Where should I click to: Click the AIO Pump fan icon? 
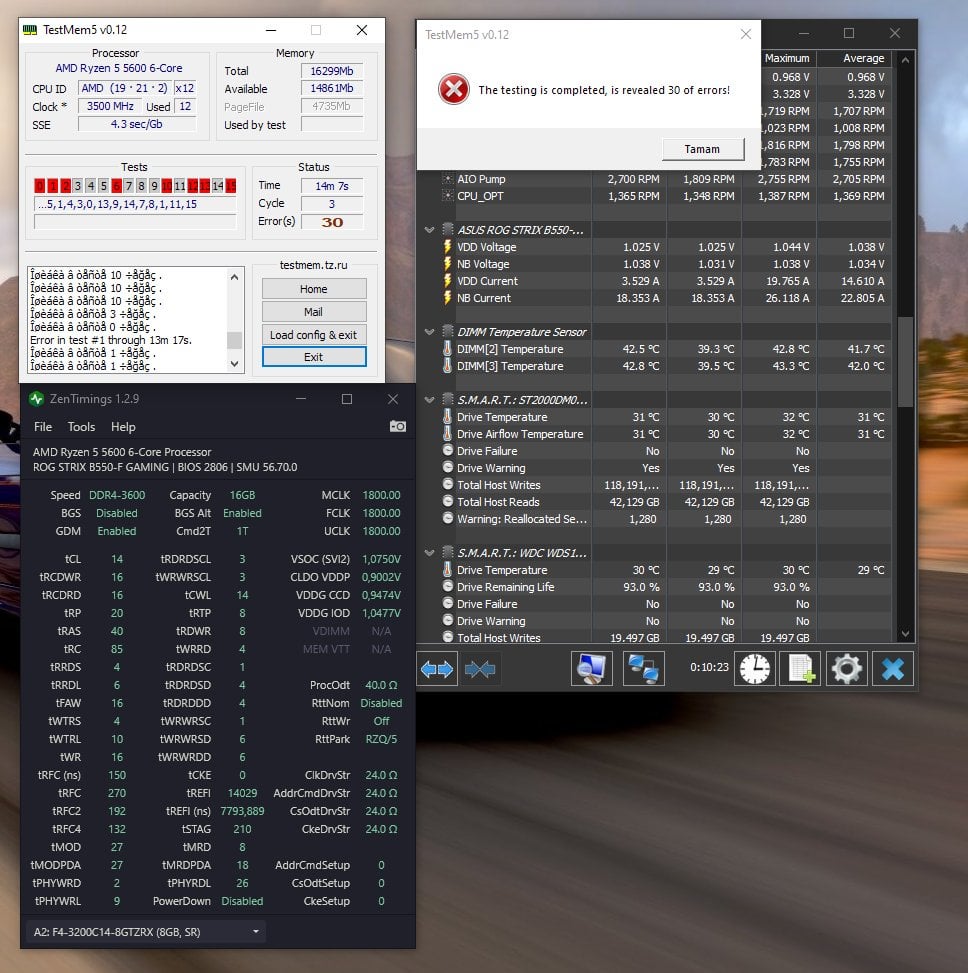click(x=447, y=179)
